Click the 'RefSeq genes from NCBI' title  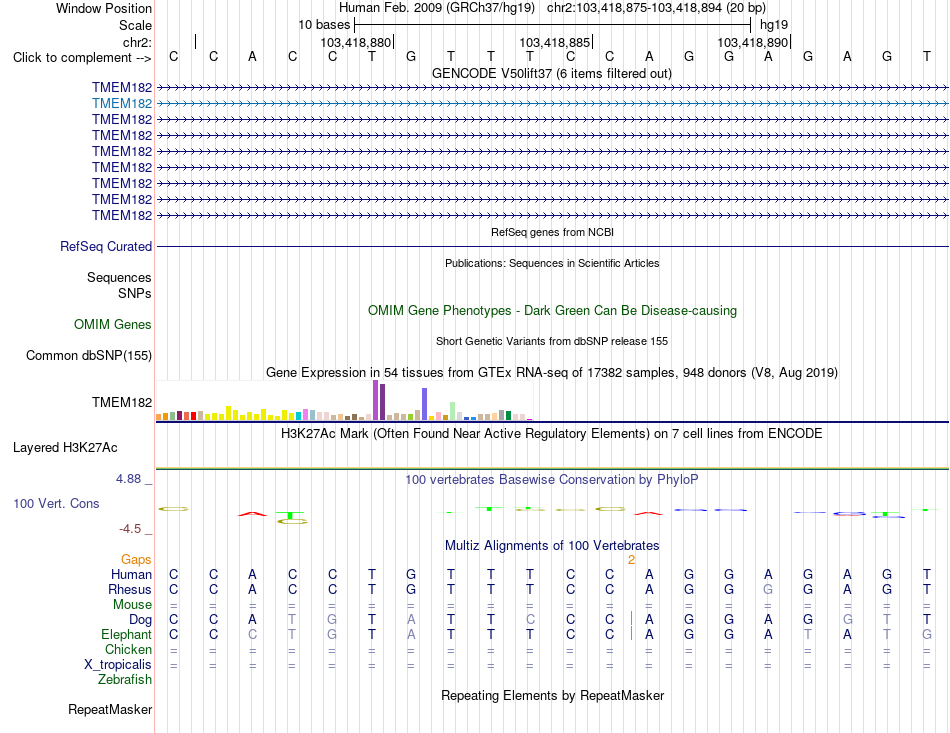point(552,232)
